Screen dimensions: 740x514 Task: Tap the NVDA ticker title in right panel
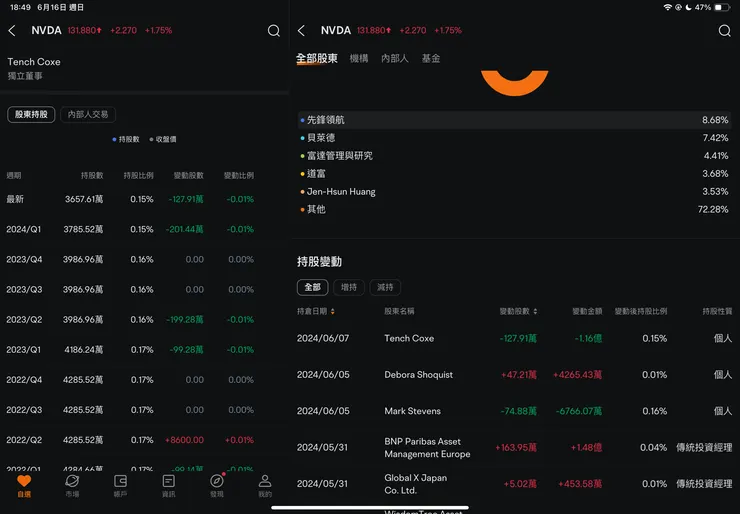336,31
